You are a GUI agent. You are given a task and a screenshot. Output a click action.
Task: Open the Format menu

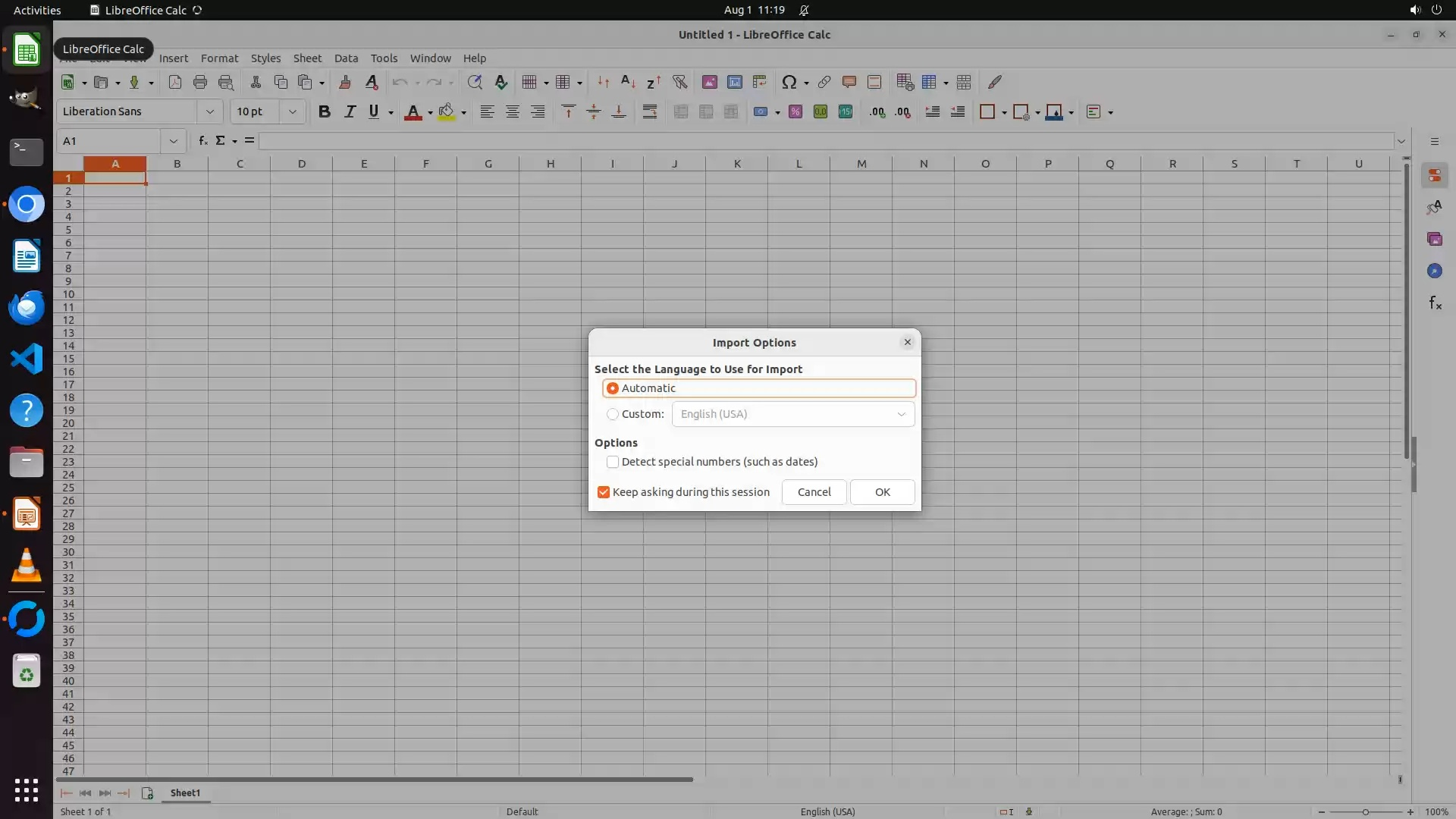pos(219,58)
